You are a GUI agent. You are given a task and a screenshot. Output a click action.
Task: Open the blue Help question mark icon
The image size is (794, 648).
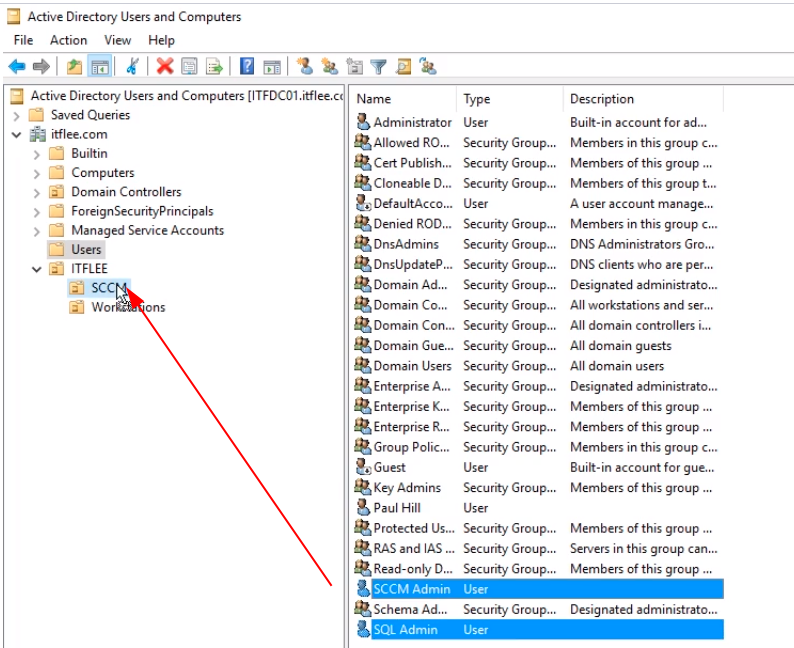coord(247,67)
